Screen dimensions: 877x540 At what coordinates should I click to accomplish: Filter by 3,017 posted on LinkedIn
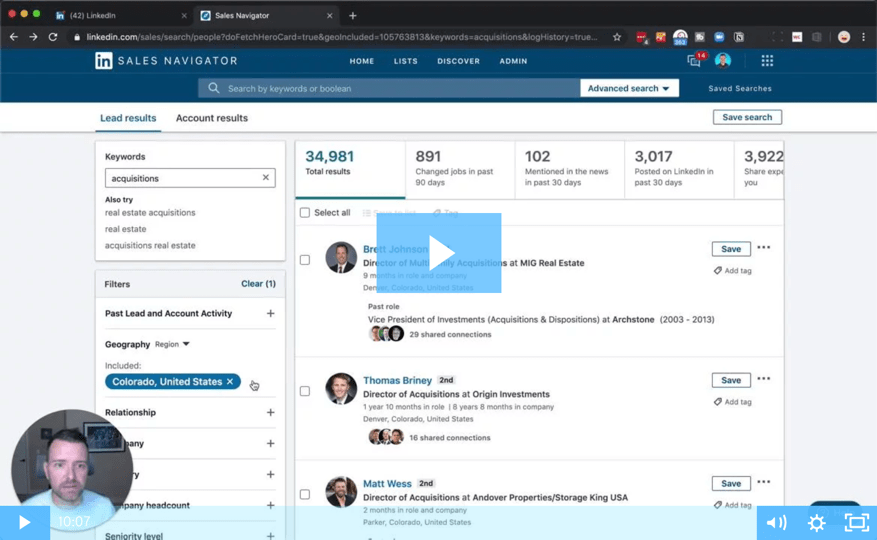[x=679, y=169]
